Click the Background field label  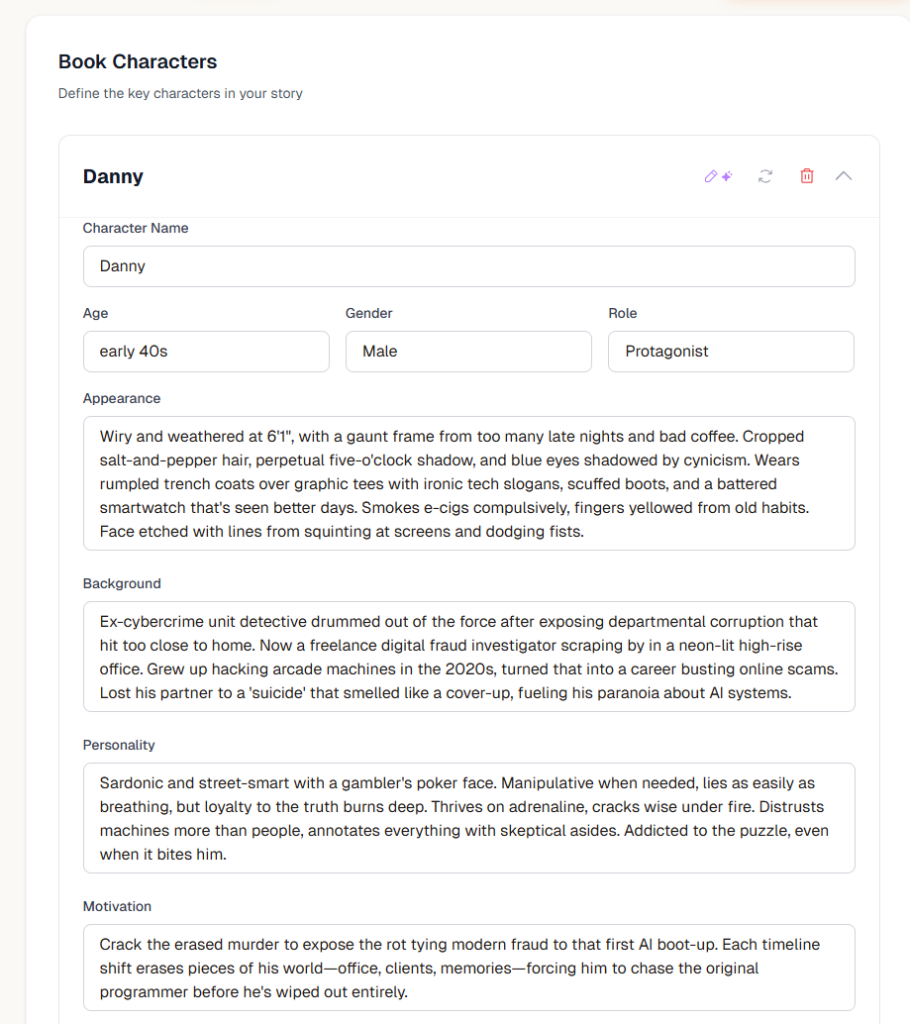coord(121,583)
